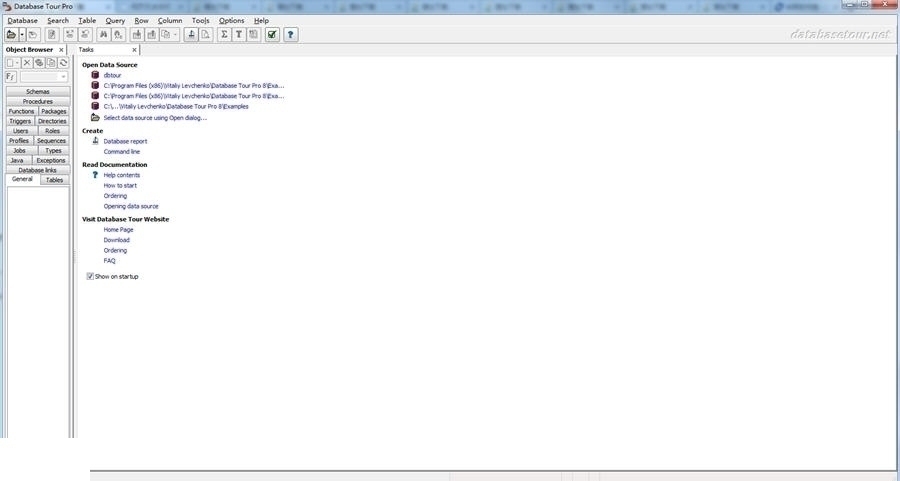Click the Import data toolbar icon
Image resolution: width=900 pixels, height=481 pixels.
[x=137, y=34]
